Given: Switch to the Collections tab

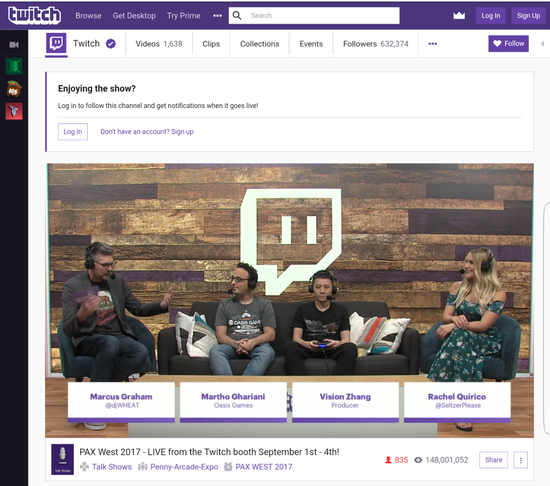Looking at the screenshot, I should pyautogui.click(x=260, y=44).
